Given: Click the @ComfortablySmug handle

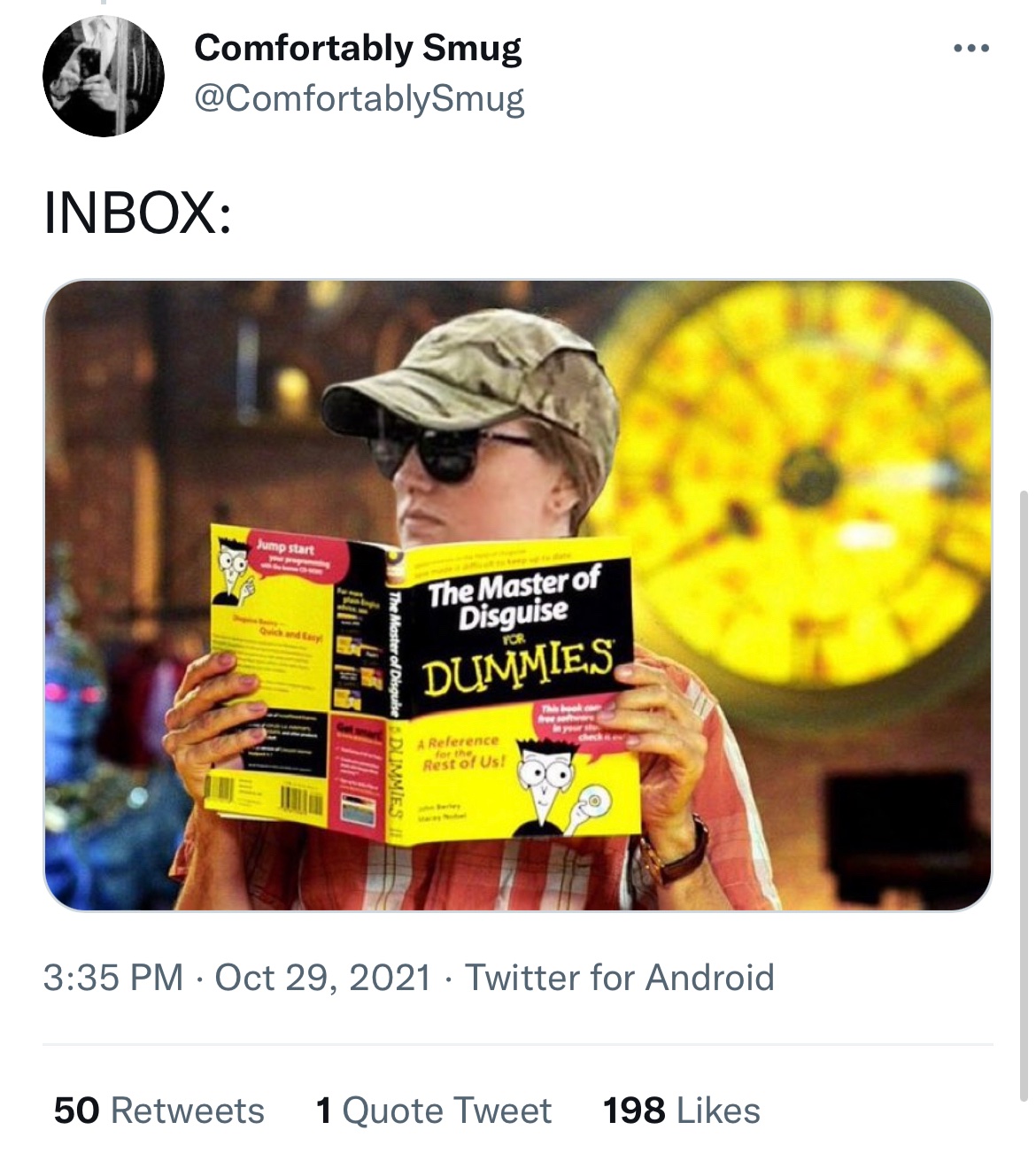Looking at the screenshot, I should coord(359,98).
